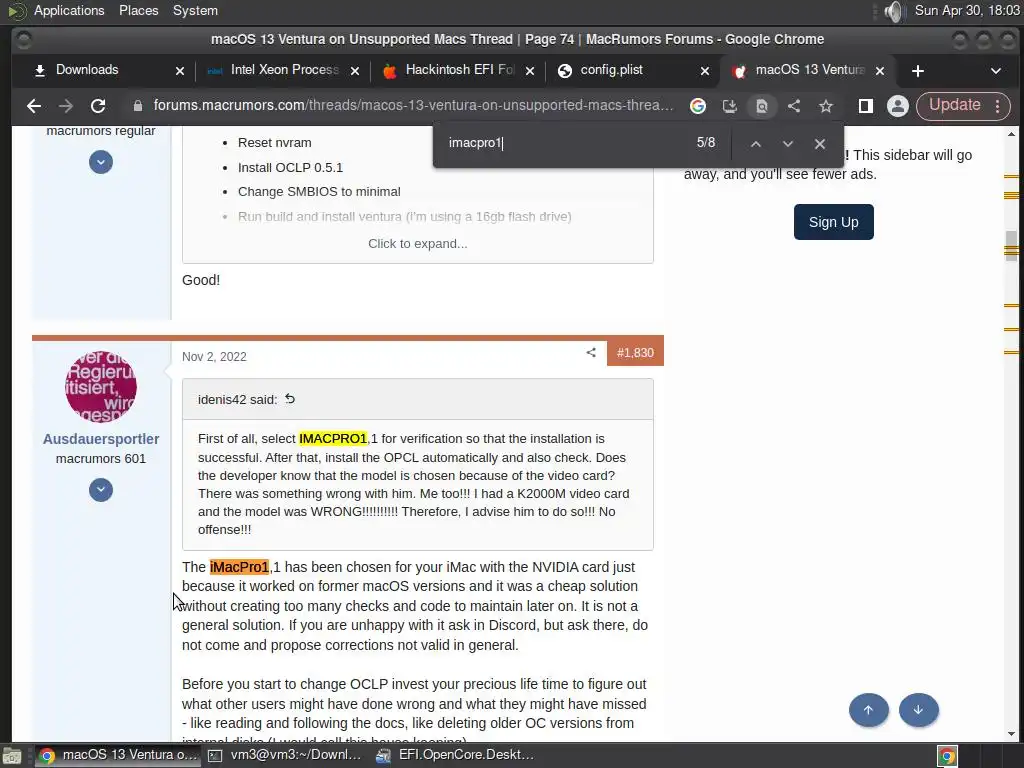This screenshot has height=768, width=1024.
Task: View site information lock icon
Action: (x=137, y=106)
